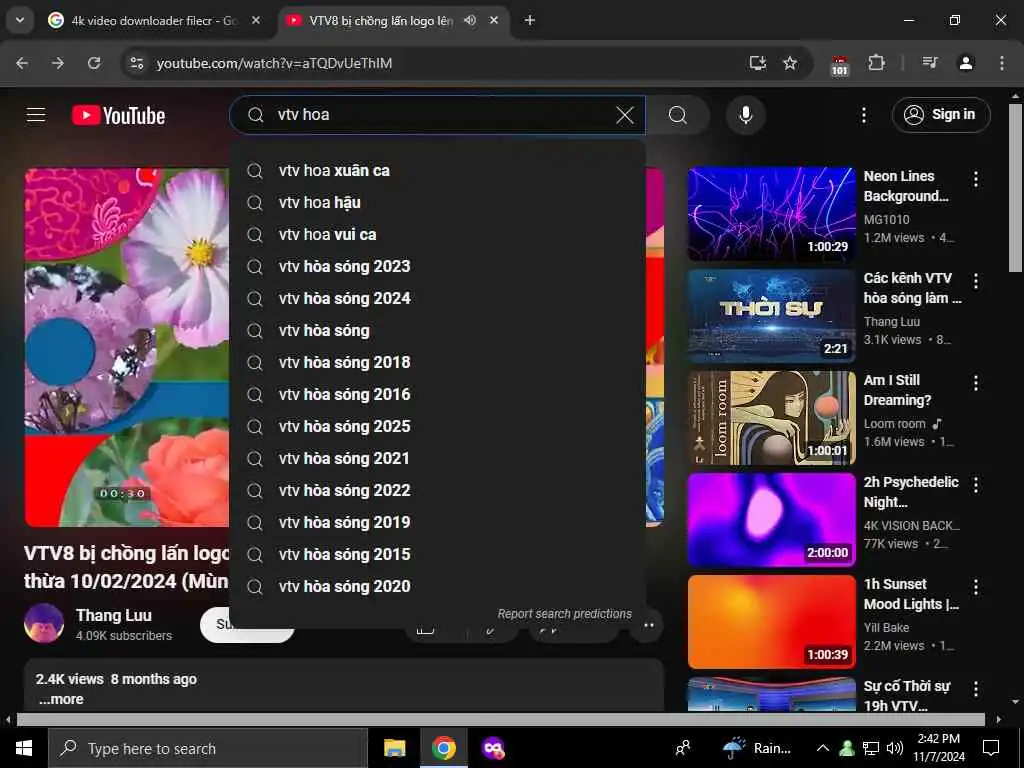Open site information icon in the address bar
This screenshot has height=768, width=1024.
point(136,63)
